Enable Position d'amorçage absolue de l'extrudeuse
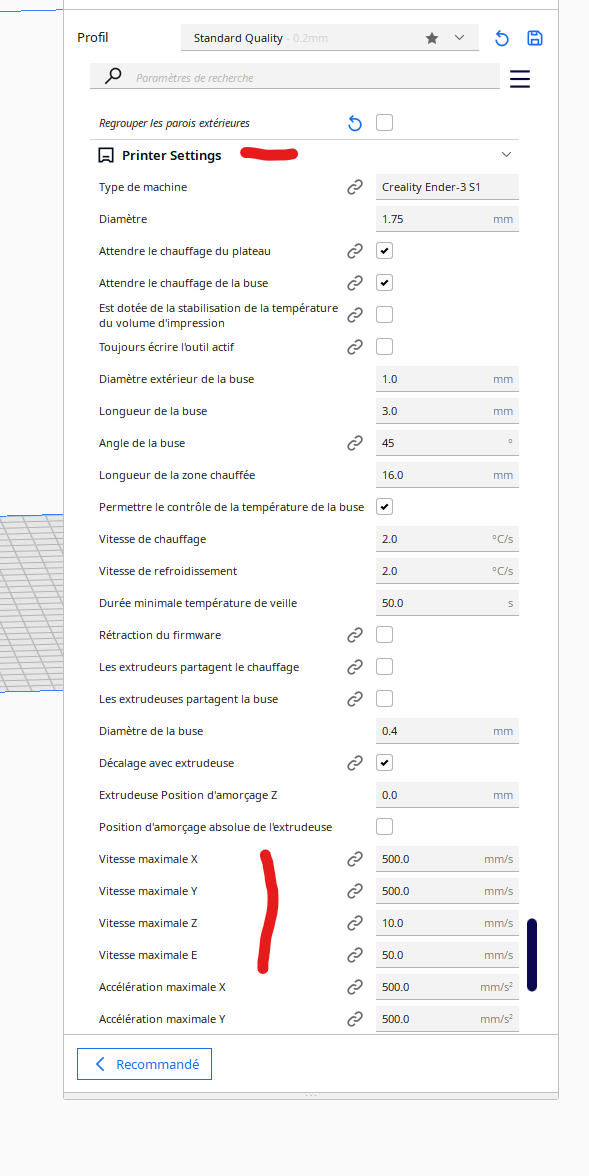 384,826
